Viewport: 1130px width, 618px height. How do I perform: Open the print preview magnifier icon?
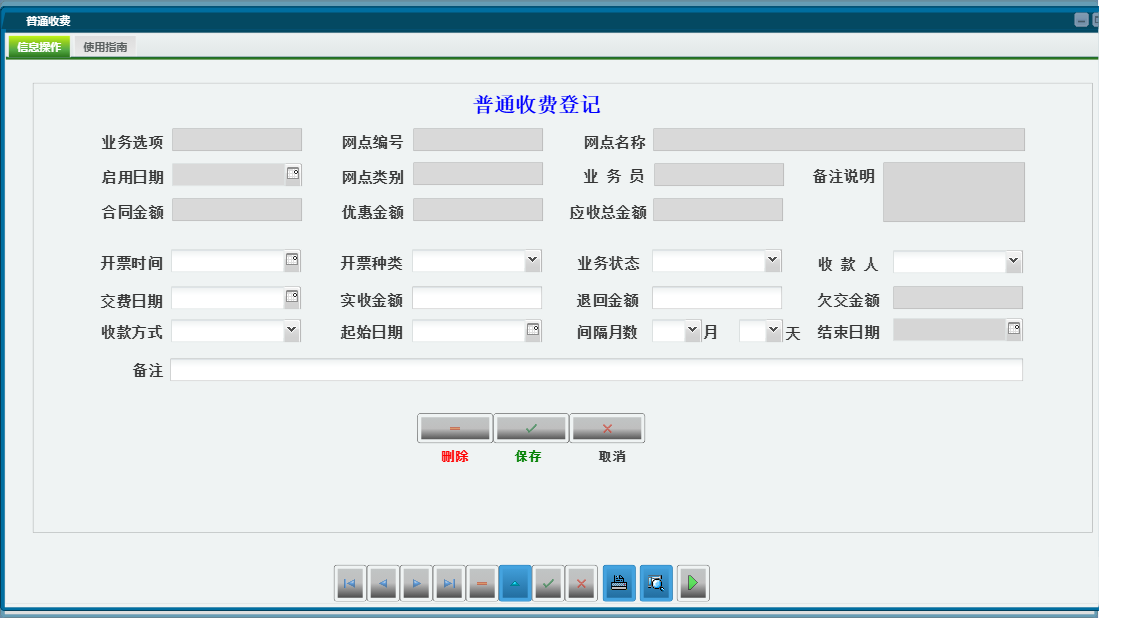point(656,583)
